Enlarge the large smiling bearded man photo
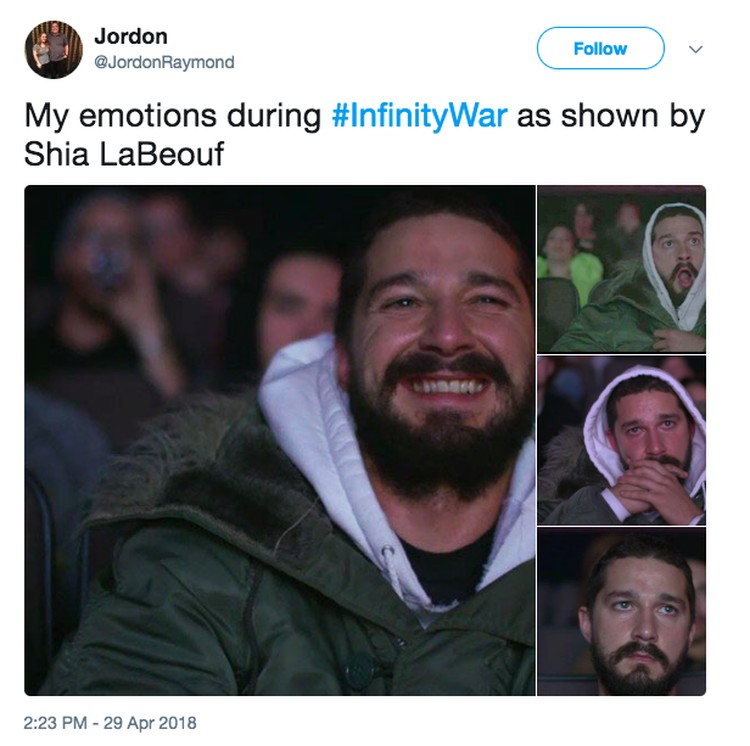 pos(280,440)
